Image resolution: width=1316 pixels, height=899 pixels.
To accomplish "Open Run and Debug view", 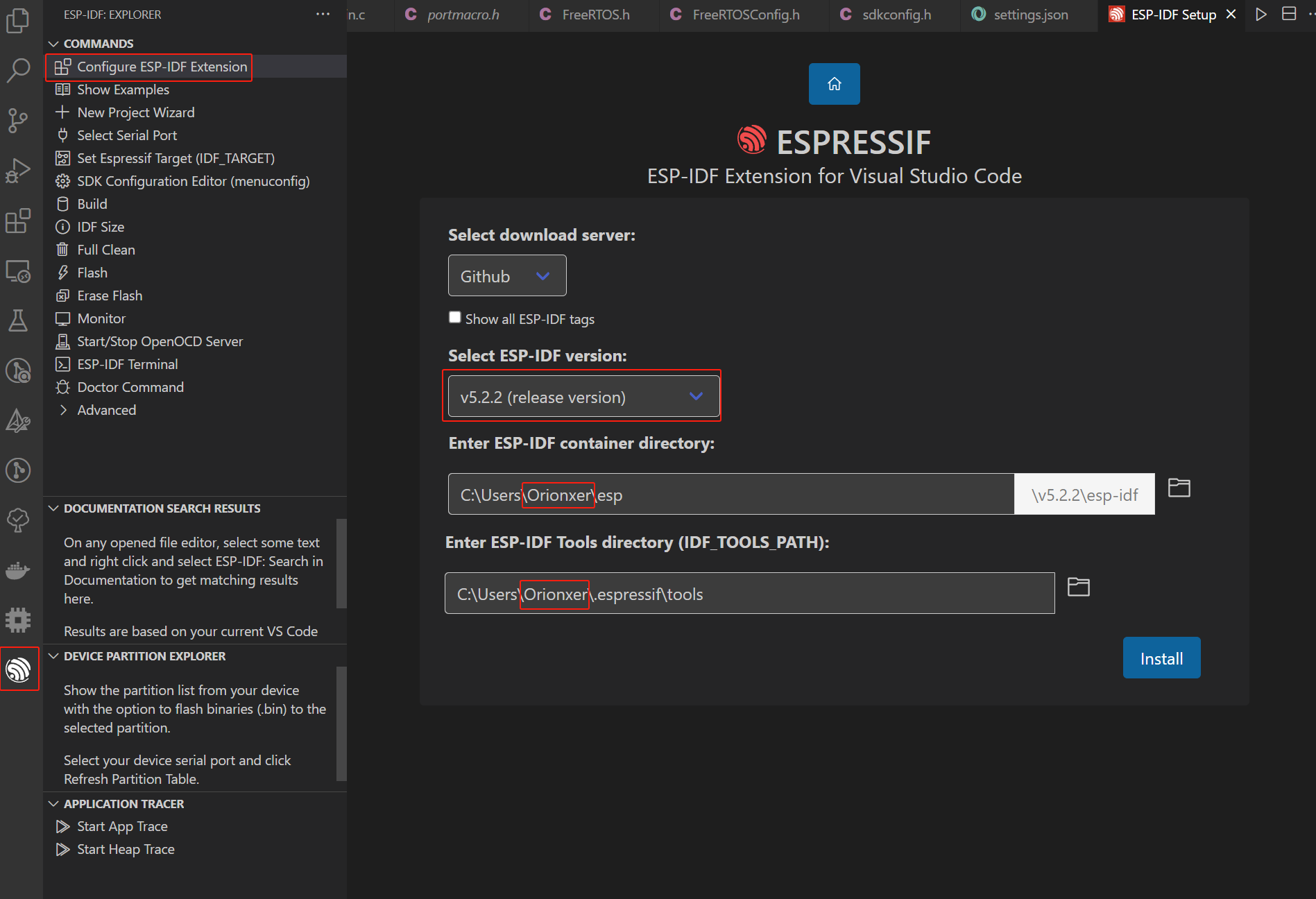I will coord(18,170).
